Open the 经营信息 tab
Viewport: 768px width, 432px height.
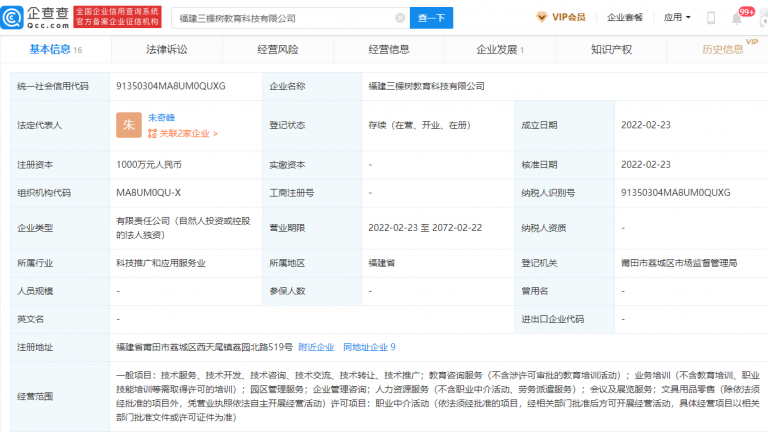(389, 49)
